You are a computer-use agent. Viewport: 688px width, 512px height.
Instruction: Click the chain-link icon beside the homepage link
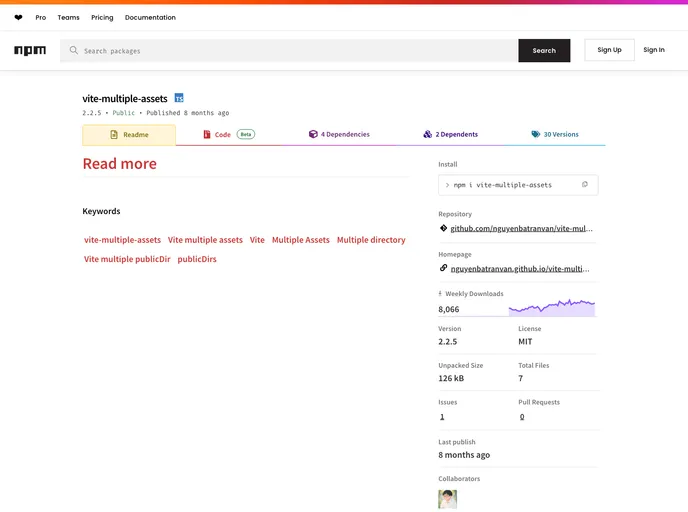click(x=443, y=268)
